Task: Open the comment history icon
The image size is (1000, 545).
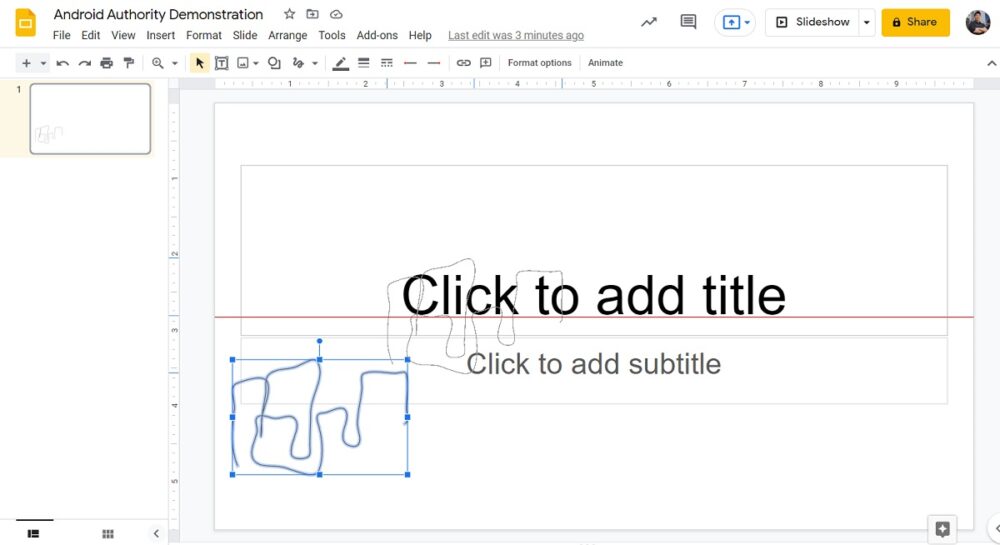Action: coord(688,22)
